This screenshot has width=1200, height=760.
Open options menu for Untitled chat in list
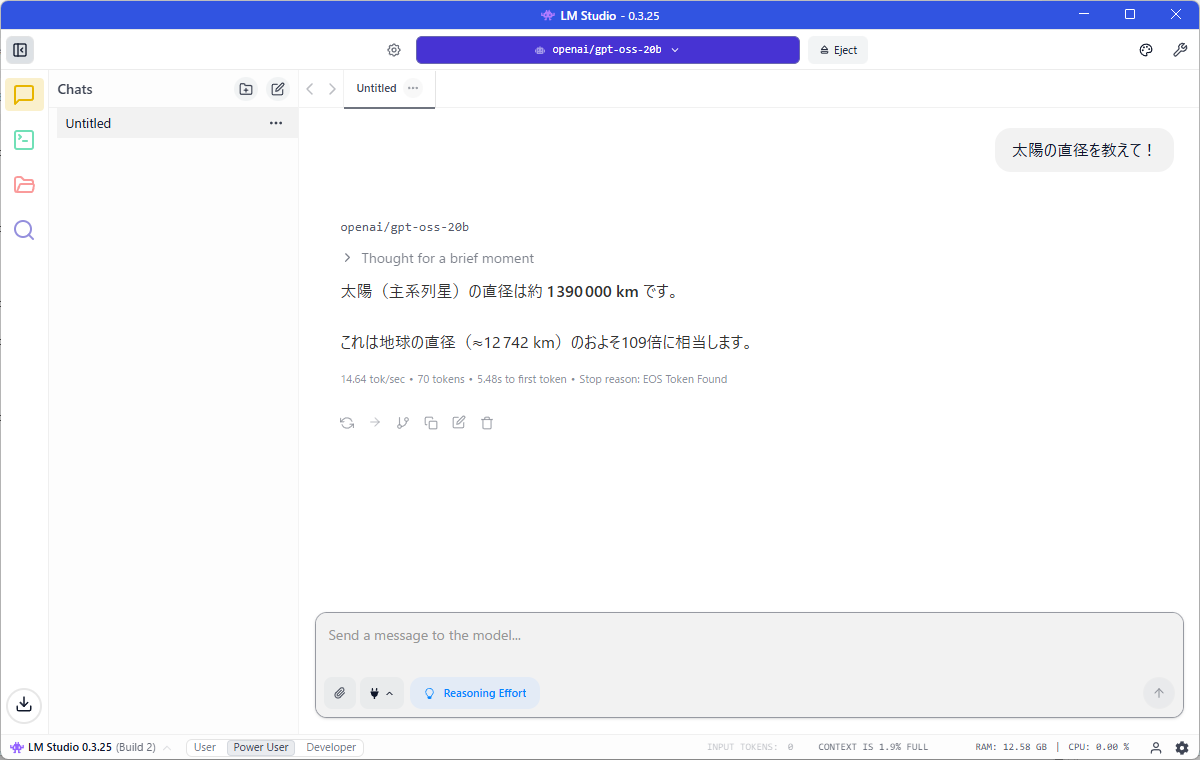(276, 123)
